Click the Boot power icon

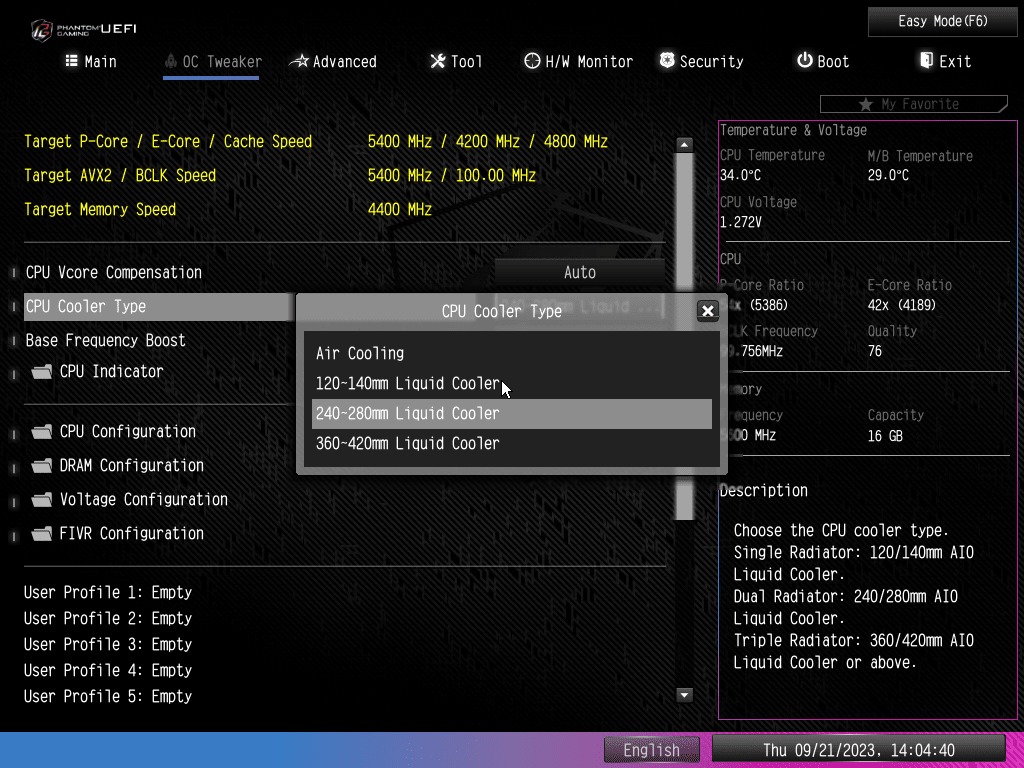(804, 61)
